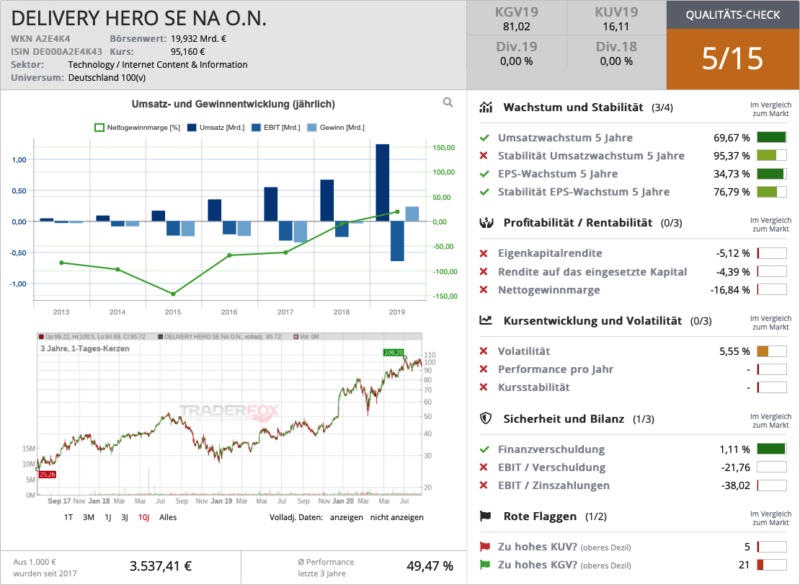Open the QUALITÄTS-CHECK header

733,15
